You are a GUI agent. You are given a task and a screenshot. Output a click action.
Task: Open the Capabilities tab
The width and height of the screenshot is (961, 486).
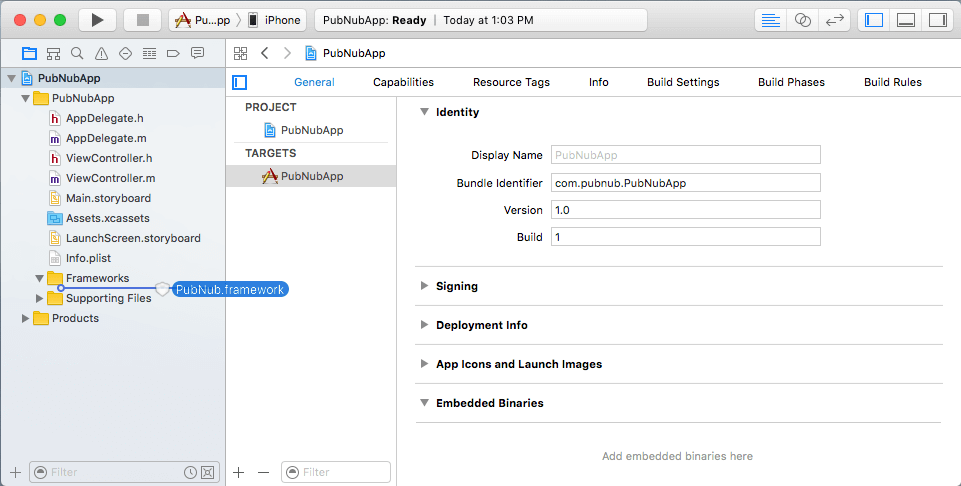(403, 82)
